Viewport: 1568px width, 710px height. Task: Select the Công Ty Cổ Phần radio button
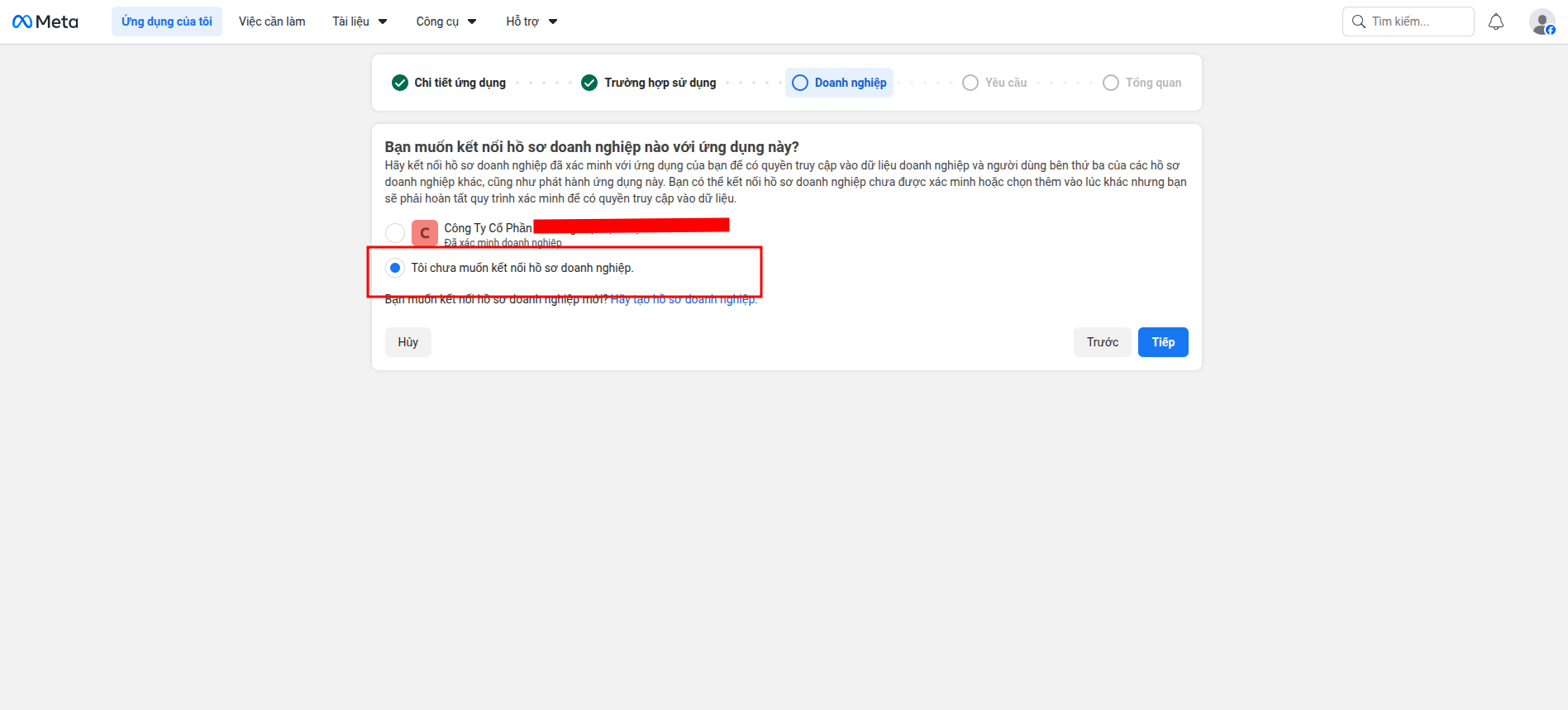click(x=395, y=233)
